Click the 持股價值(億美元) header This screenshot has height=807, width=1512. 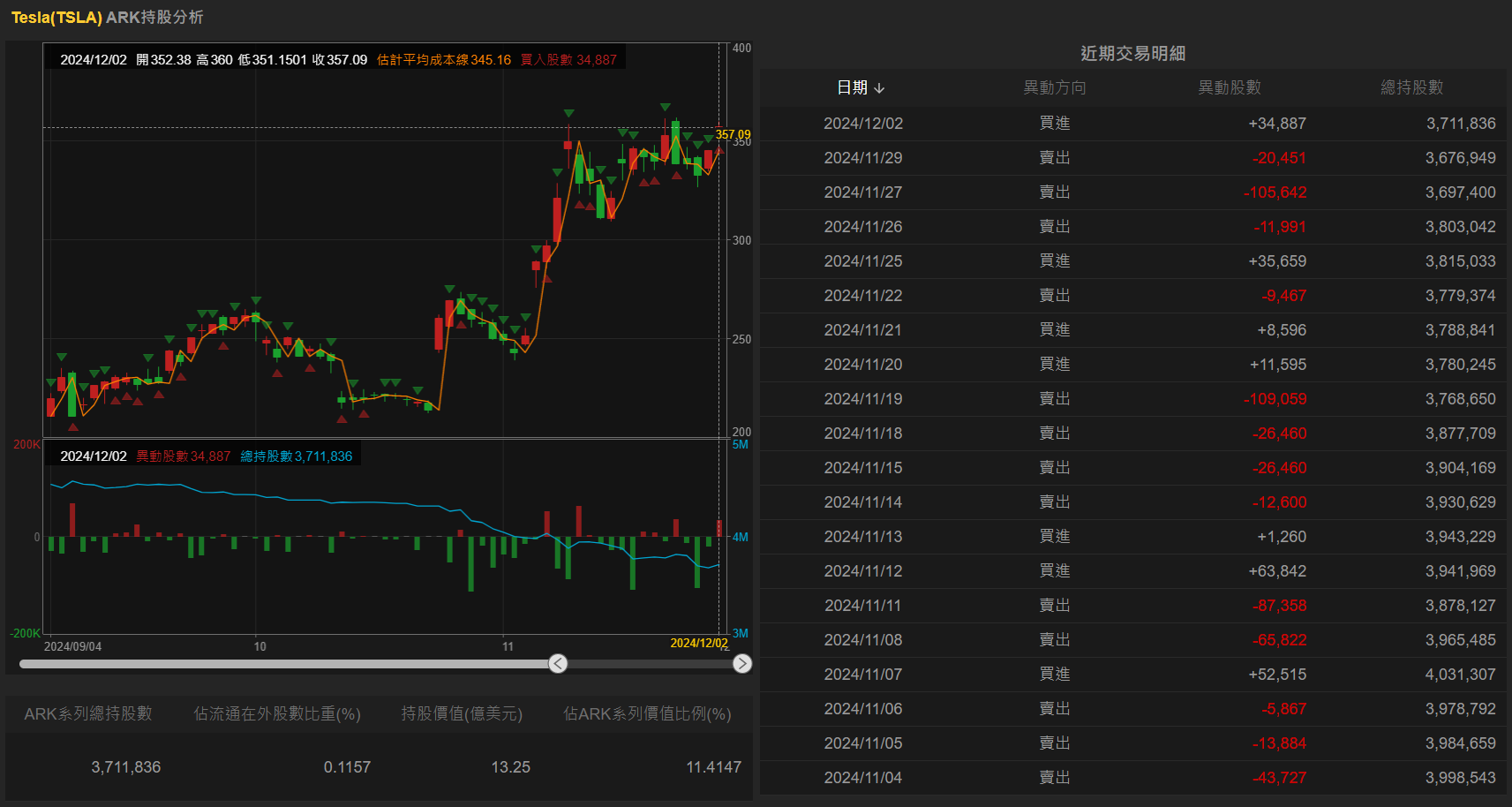tap(462, 713)
